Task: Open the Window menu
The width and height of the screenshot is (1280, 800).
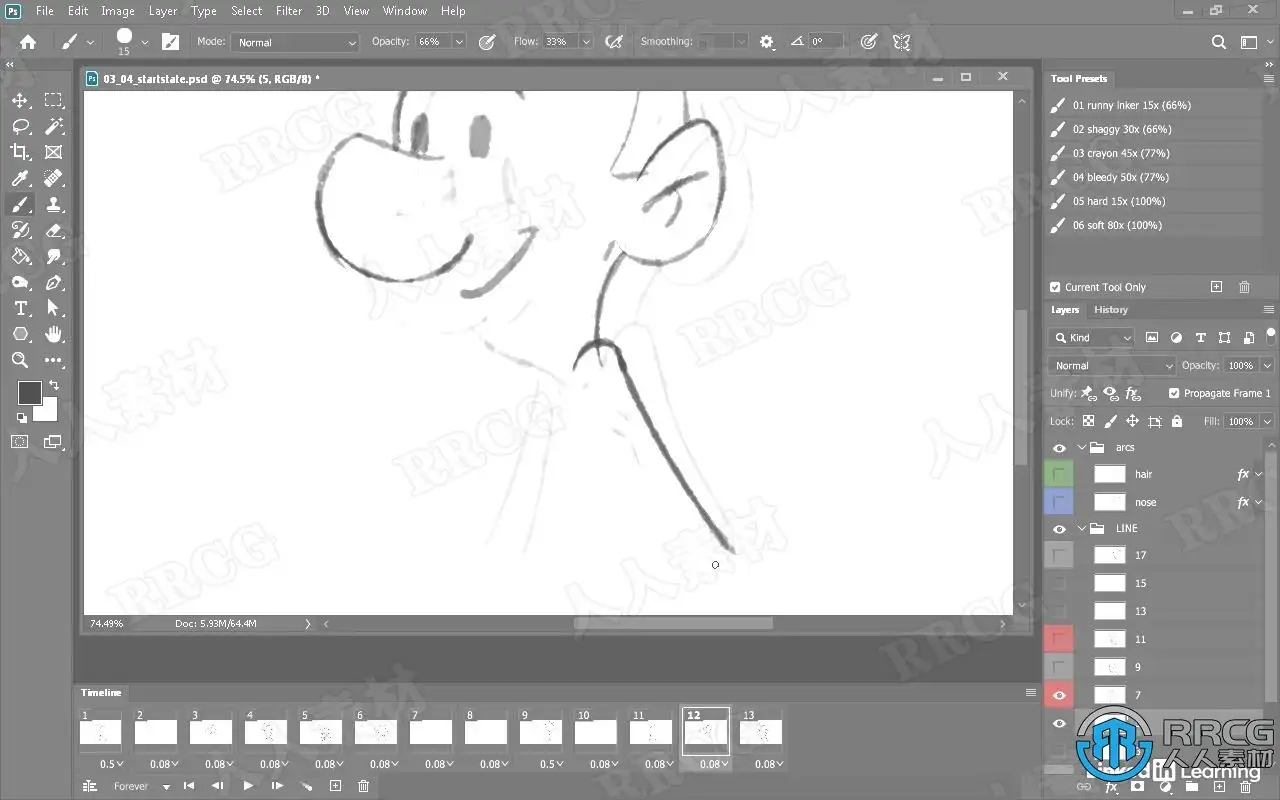Action: tap(405, 11)
